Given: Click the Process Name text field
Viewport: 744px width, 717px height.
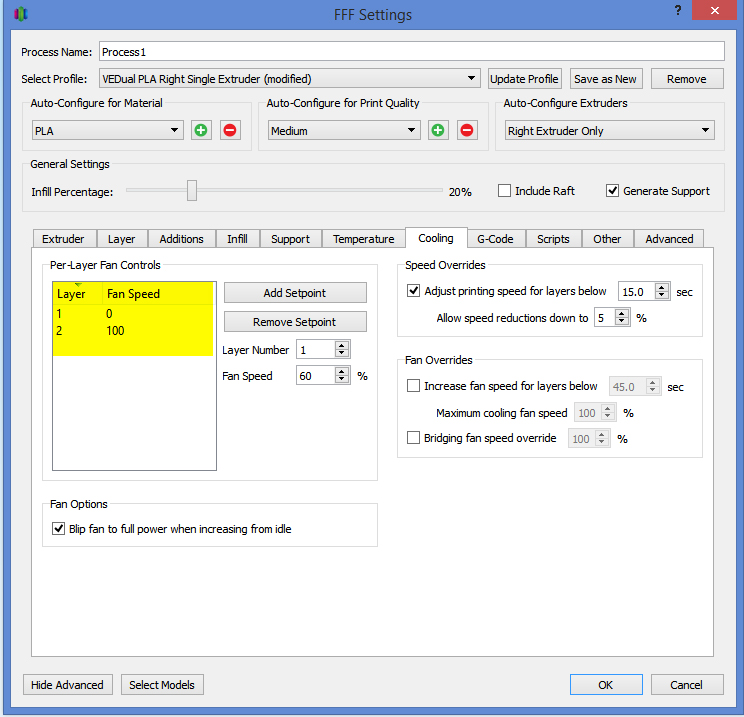Looking at the screenshot, I should (410, 51).
